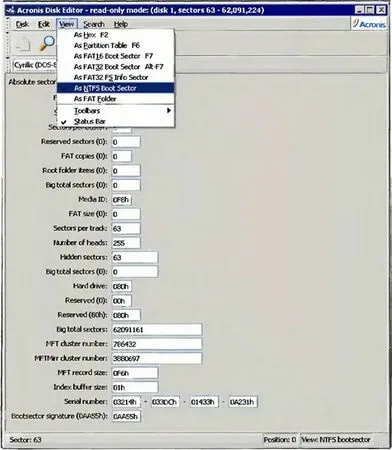
Task: Choose As FAT16 Boot Sector view
Action: pyautogui.click(x=116, y=56)
